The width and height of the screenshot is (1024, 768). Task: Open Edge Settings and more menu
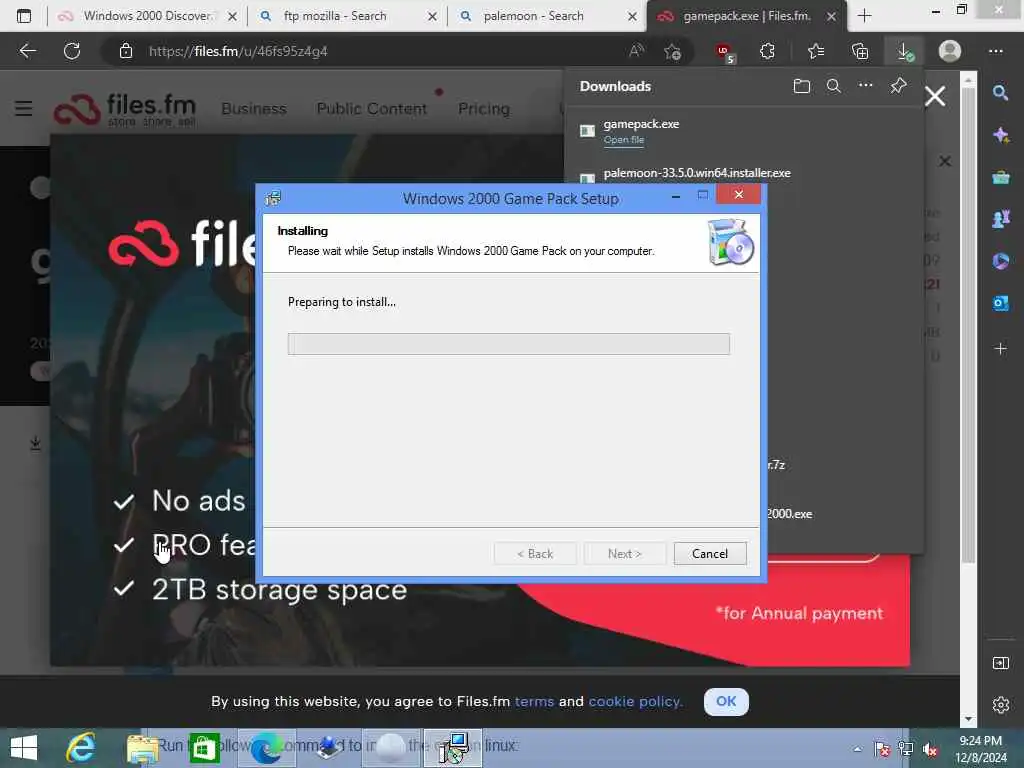click(995, 51)
